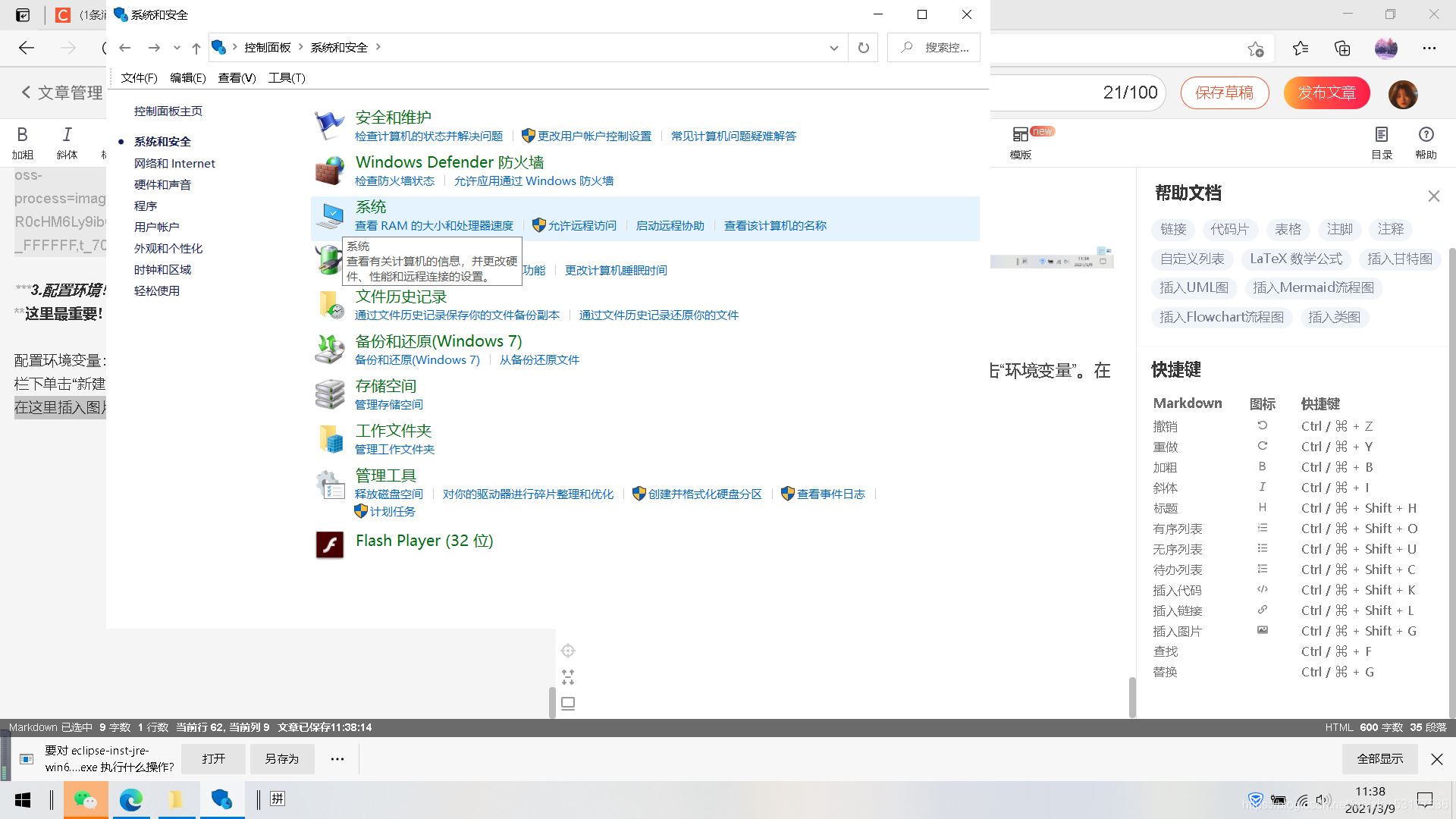The height and width of the screenshot is (819, 1456).
Task: Open recent pages dropdown next to forward button
Action: 177,47
